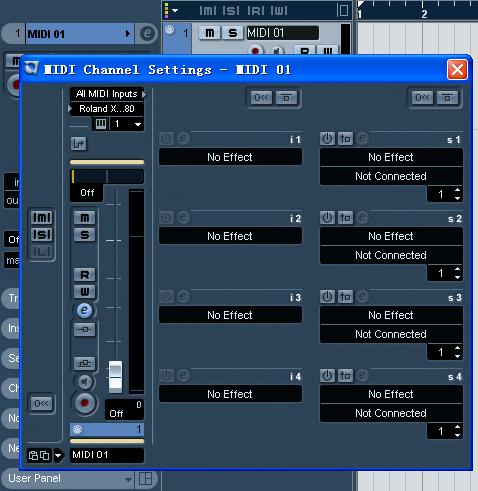Screen dimensions: 478x491
Task: Click the input transformer icon below the channel selector
Action: pos(79,144)
